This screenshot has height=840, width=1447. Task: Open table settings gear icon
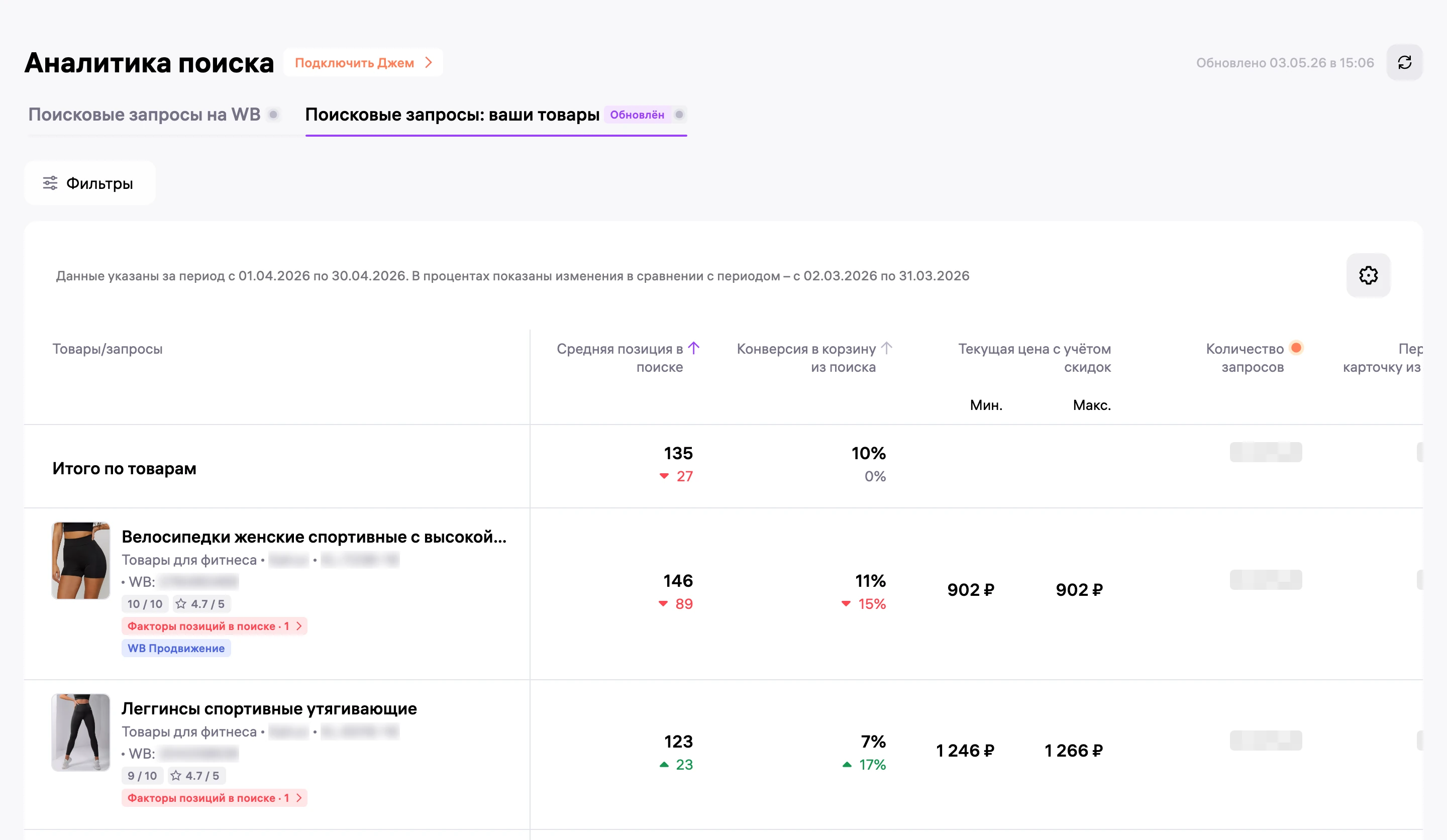coord(1368,276)
